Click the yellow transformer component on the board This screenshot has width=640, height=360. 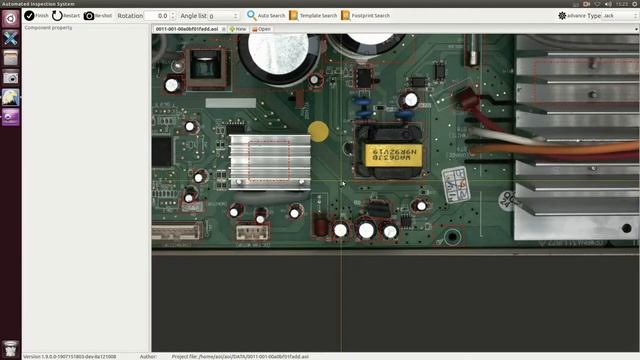pos(393,155)
